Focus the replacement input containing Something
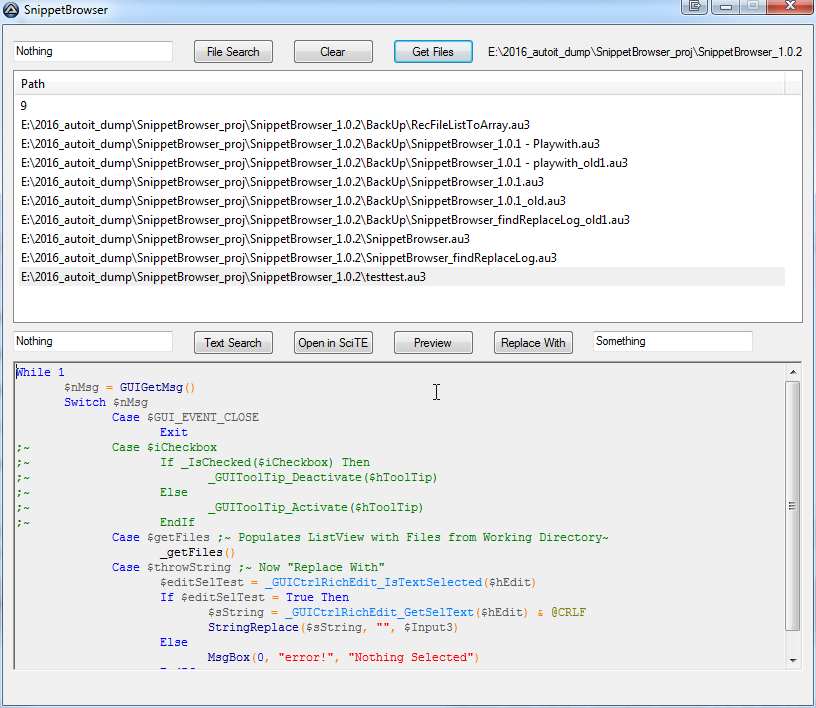This screenshot has height=708, width=816. (672, 342)
